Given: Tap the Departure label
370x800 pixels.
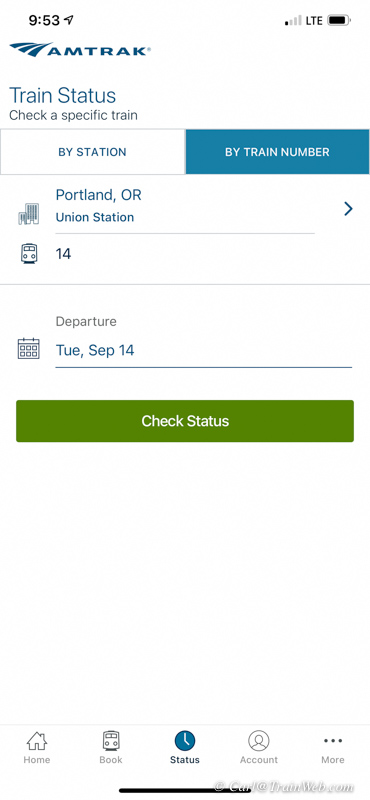Looking at the screenshot, I should coord(86,322).
